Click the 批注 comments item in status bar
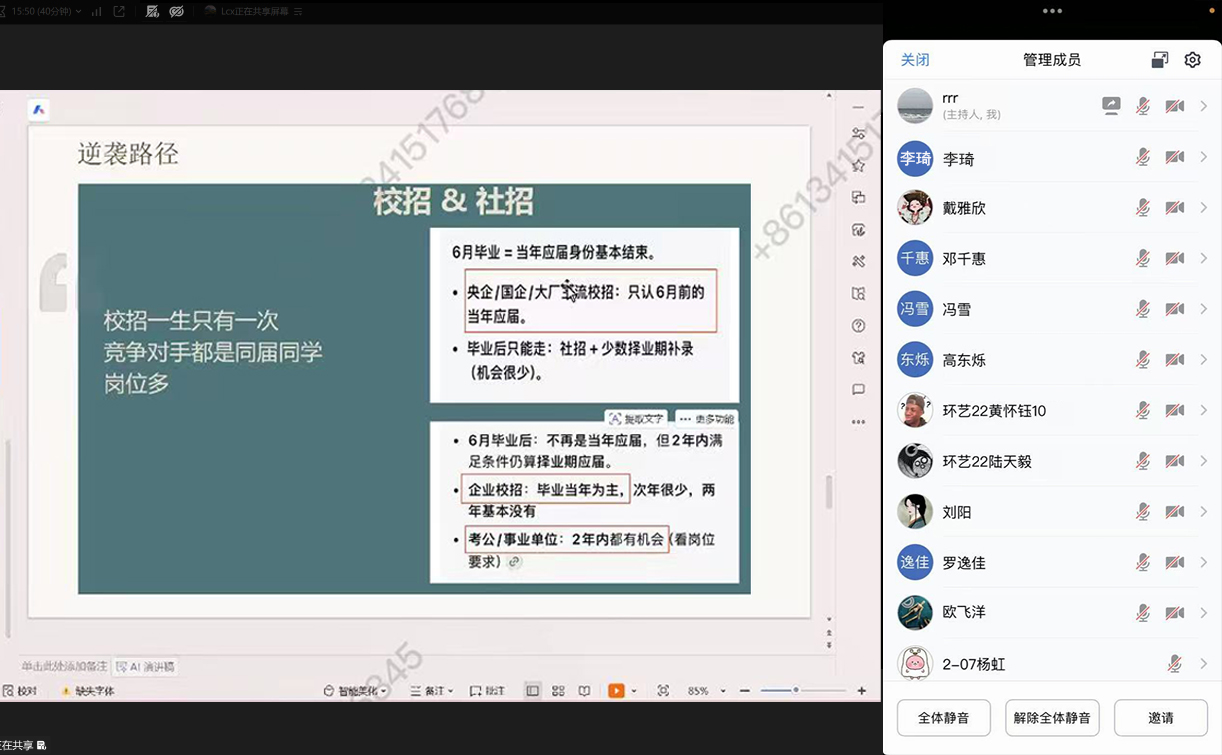The width and height of the screenshot is (1222, 755). tap(488, 691)
